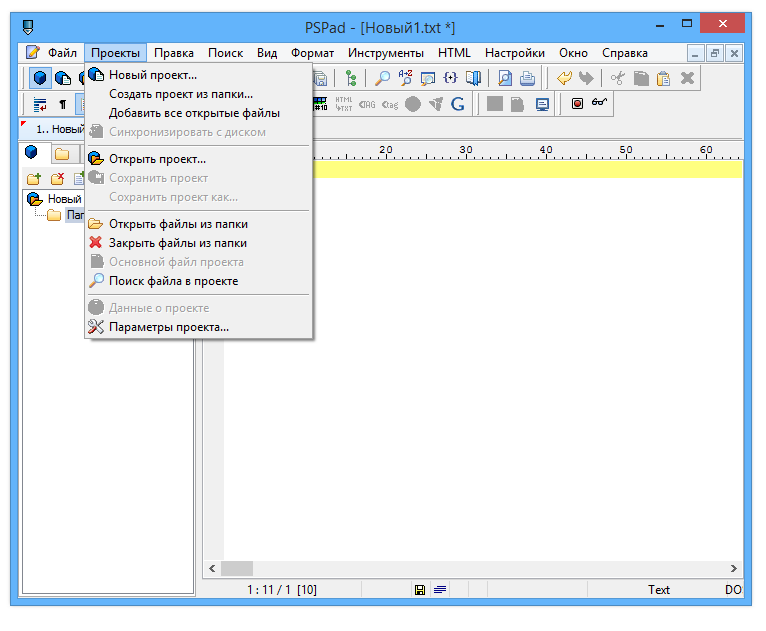Click the Find magnifier icon
Viewport: 766px width, 631px height.
pyautogui.click(x=382, y=78)
